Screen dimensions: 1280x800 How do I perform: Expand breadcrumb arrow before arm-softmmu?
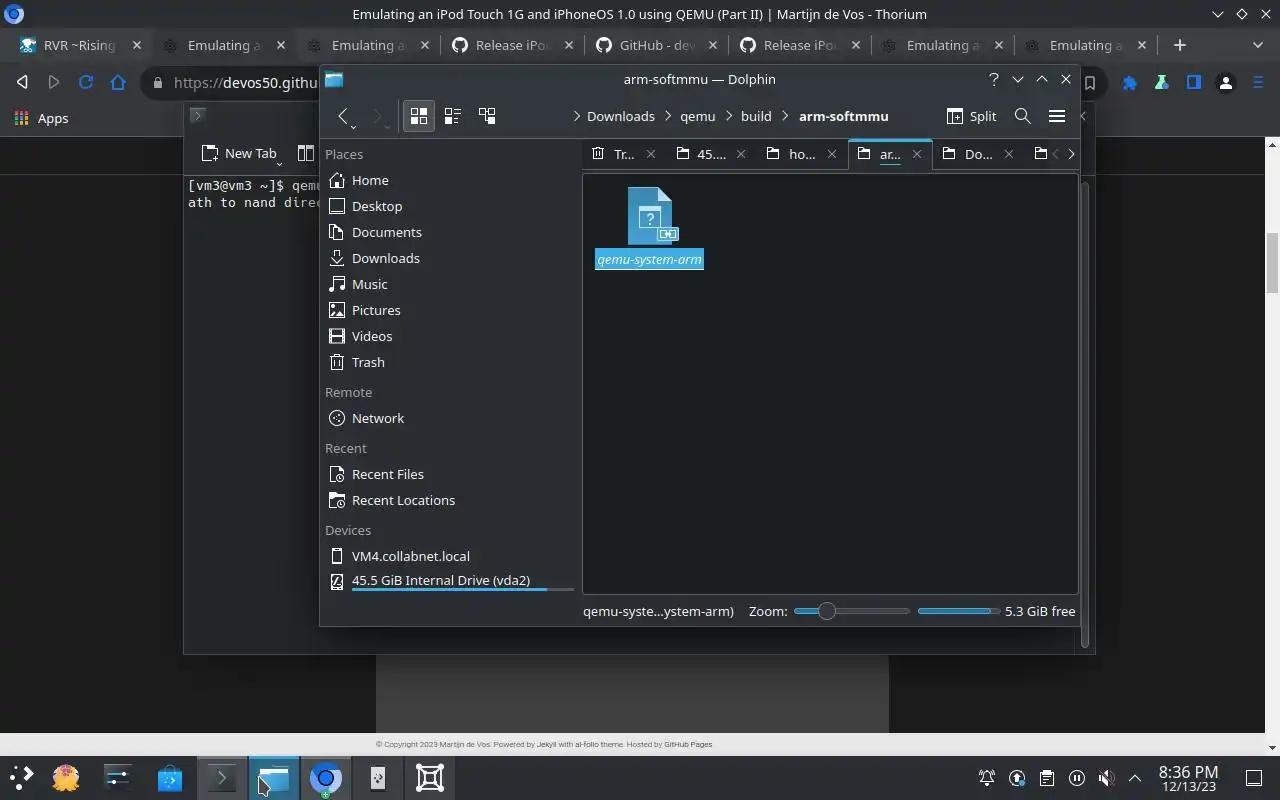[785, 116]
